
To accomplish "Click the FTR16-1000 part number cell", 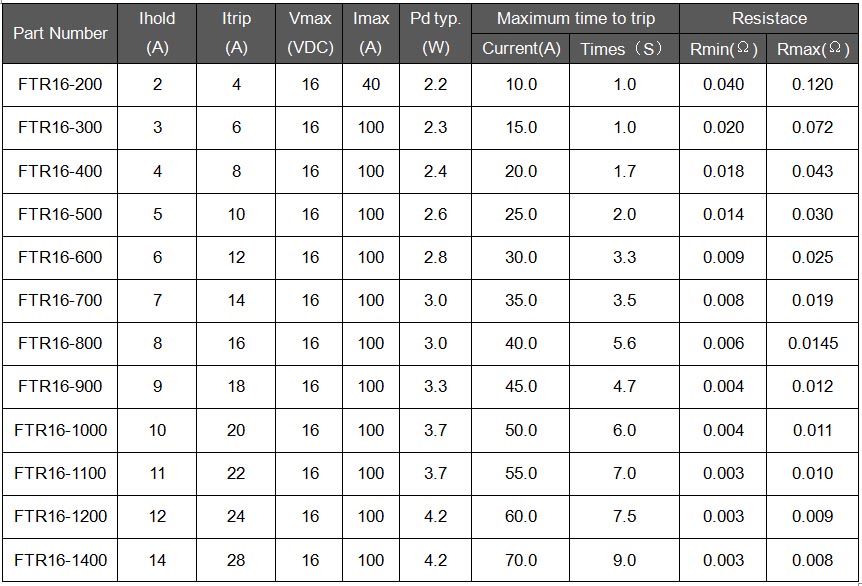I will pyautogui.click(x=60, y=430).
